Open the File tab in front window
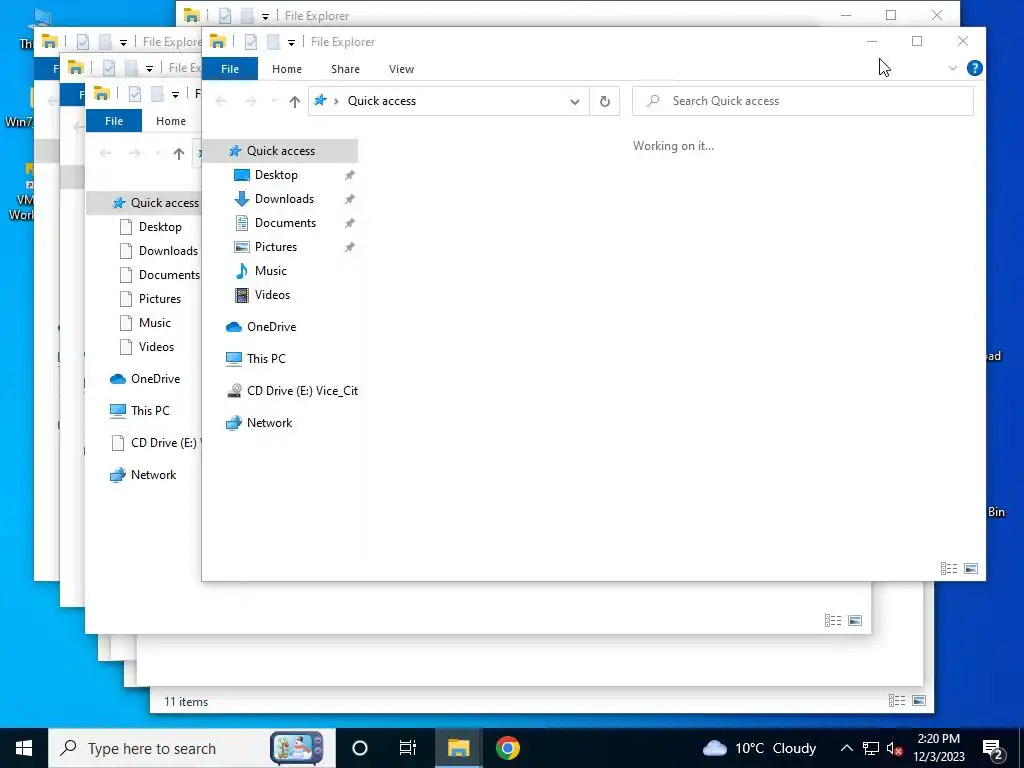This screenshot has height=768, width=1024. coord(230,69)
